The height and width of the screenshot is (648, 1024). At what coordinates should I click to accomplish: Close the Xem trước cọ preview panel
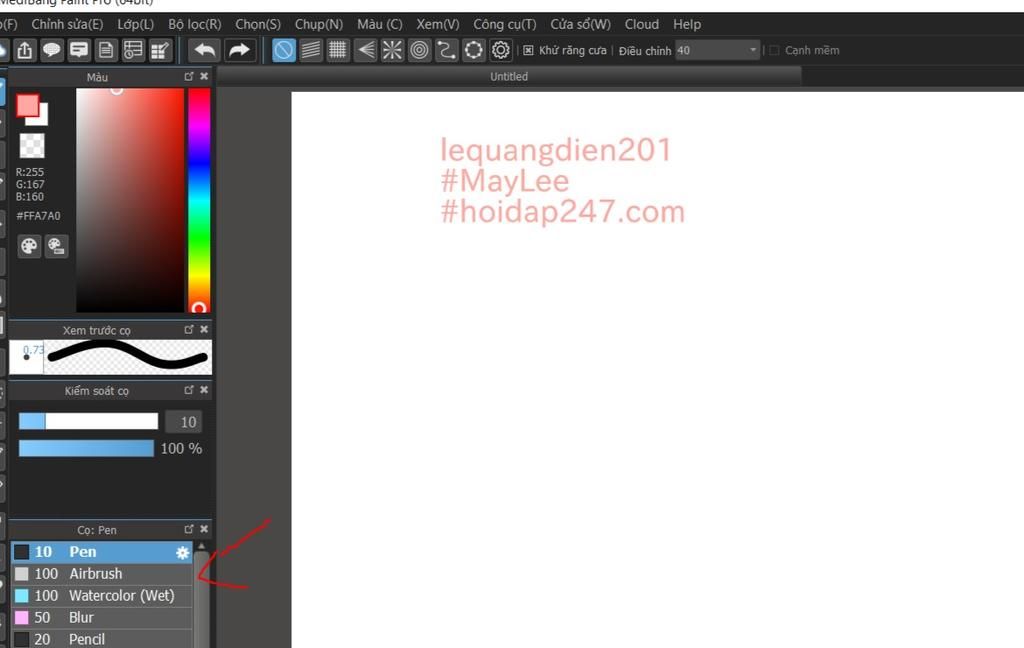click(x=204, y=329)
